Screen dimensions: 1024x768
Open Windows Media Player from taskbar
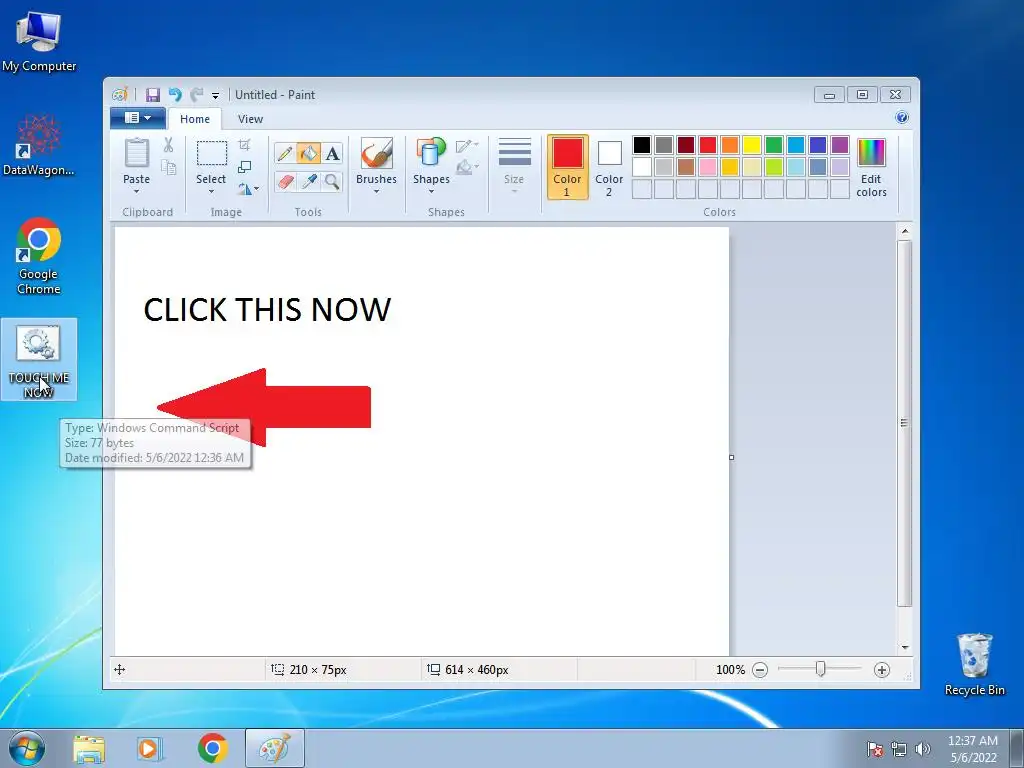tap(150, 748)
